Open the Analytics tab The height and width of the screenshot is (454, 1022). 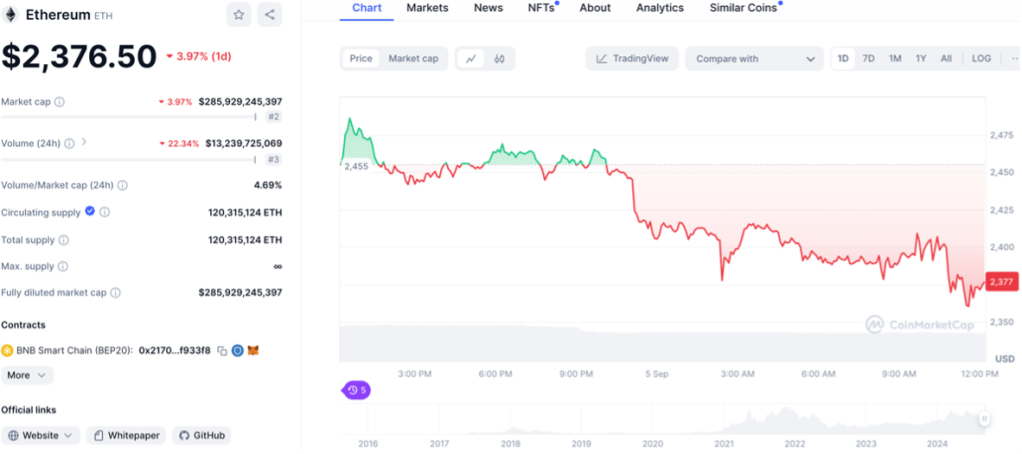[660, 8]
